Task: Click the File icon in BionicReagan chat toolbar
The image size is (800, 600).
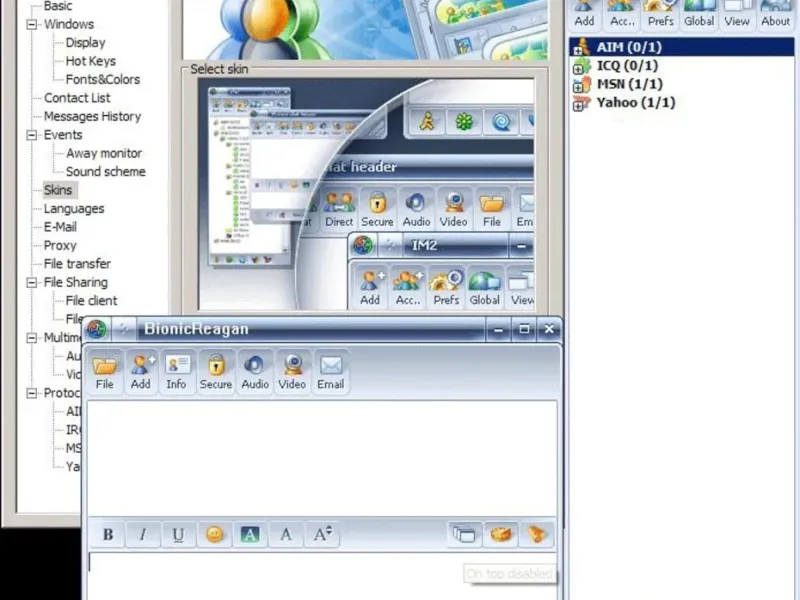Action: click(105, 372)
